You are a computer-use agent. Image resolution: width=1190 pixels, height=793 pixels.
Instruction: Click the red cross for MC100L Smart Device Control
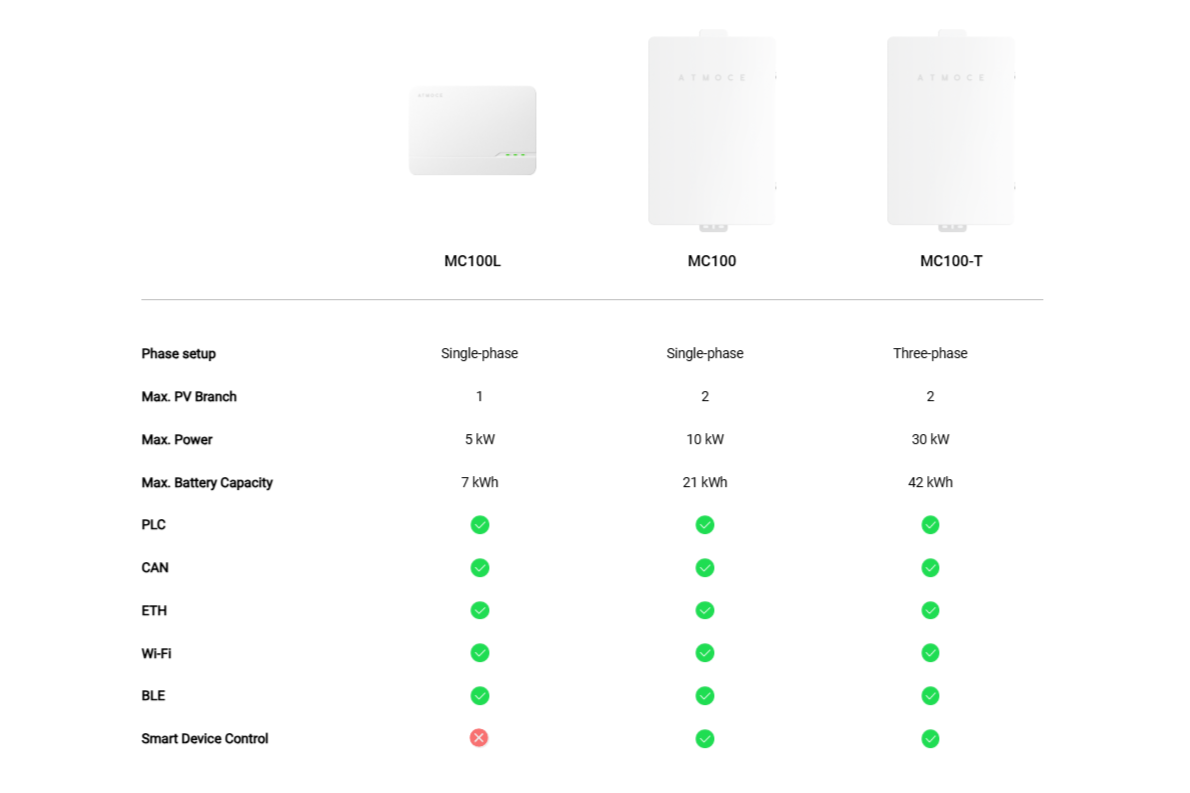pos(479,738)
